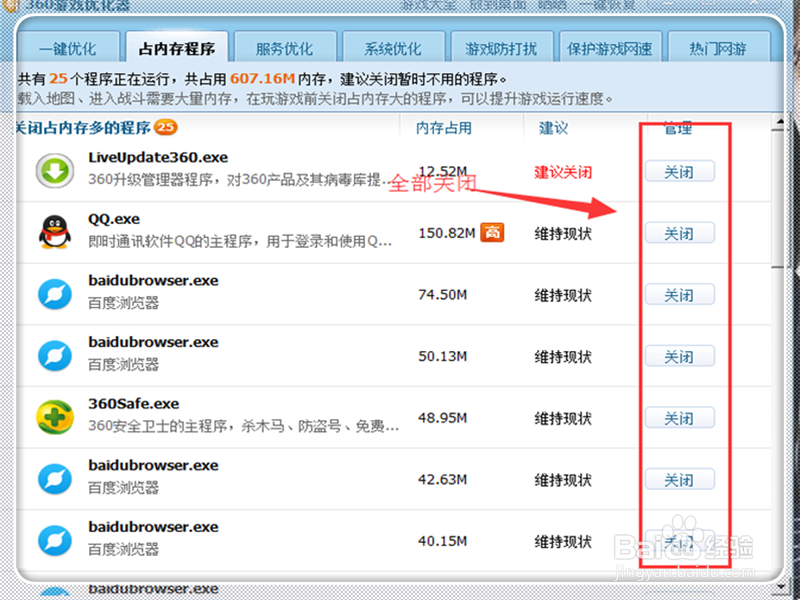The height and width of the screenshot is (600, 800).
Task: Click the scrollbar up arrow of the process list
Action: [779, 122]
